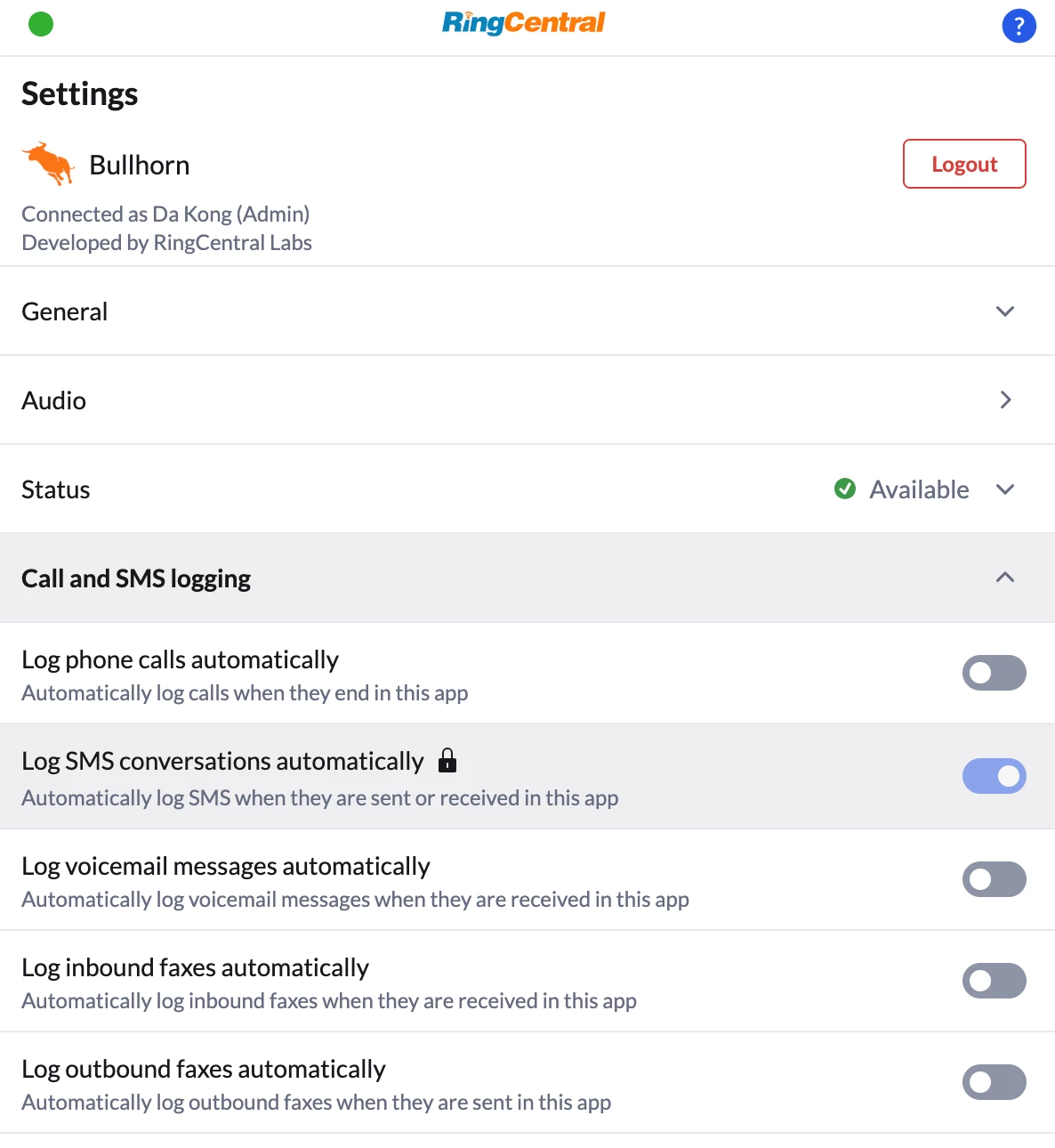
Task: Enable Log phone calls automatically toggle
Action: click(994, 673)
